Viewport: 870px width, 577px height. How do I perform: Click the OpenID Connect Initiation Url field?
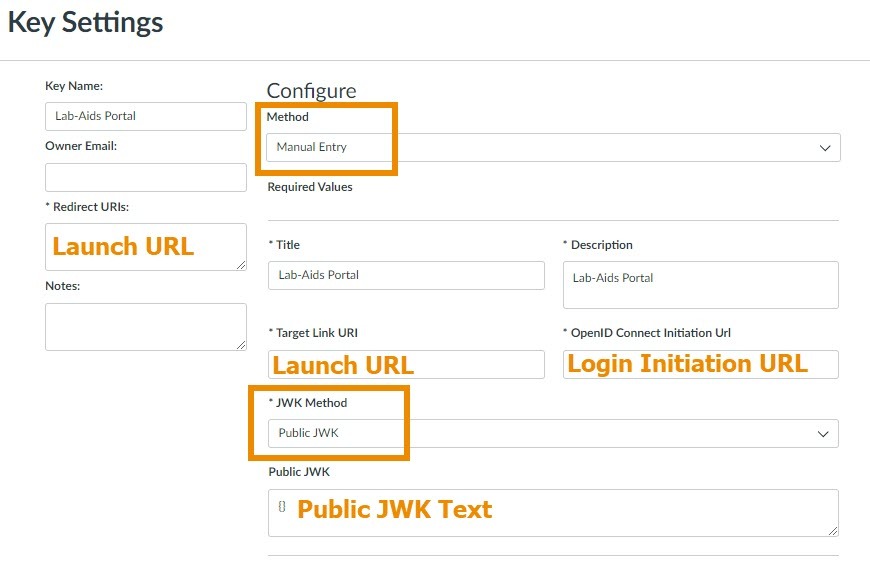(x=700, y=364)
